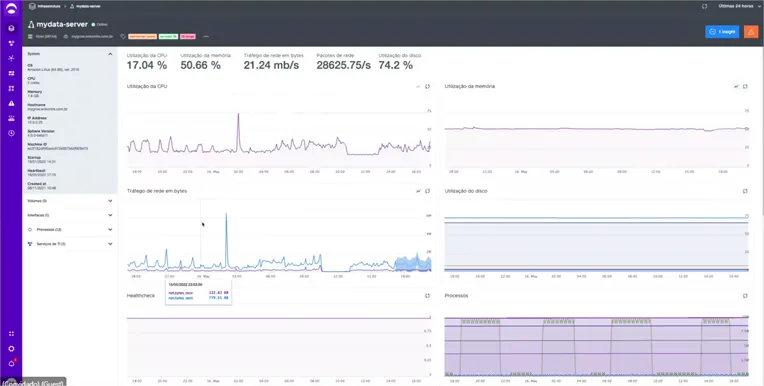The image size is (764, 386).
Task: Click chart-type icon on Utilização da memória
Action: click(x=736, y=86)
